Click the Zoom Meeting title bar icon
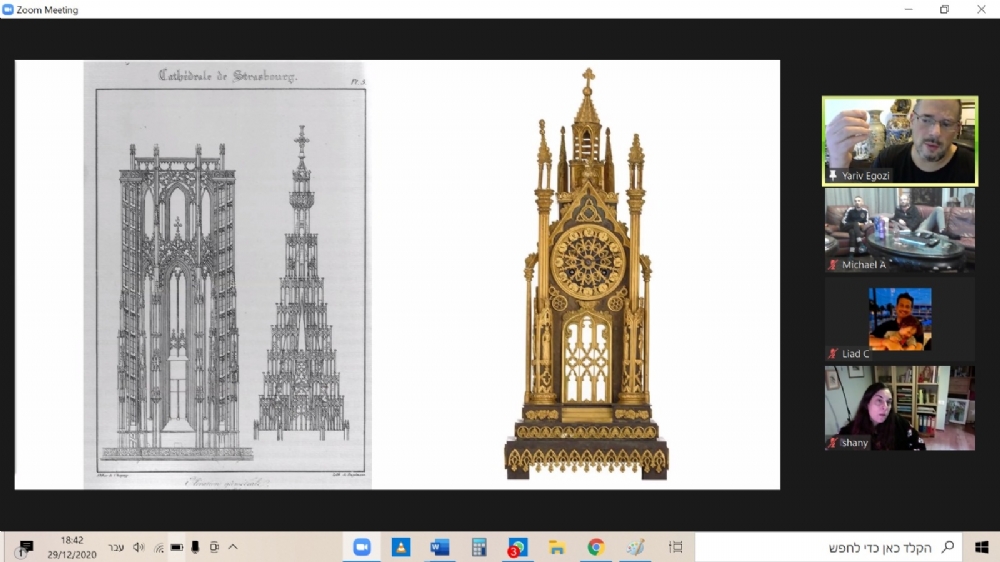This screenshot has height=562, width=1000. 8,10
